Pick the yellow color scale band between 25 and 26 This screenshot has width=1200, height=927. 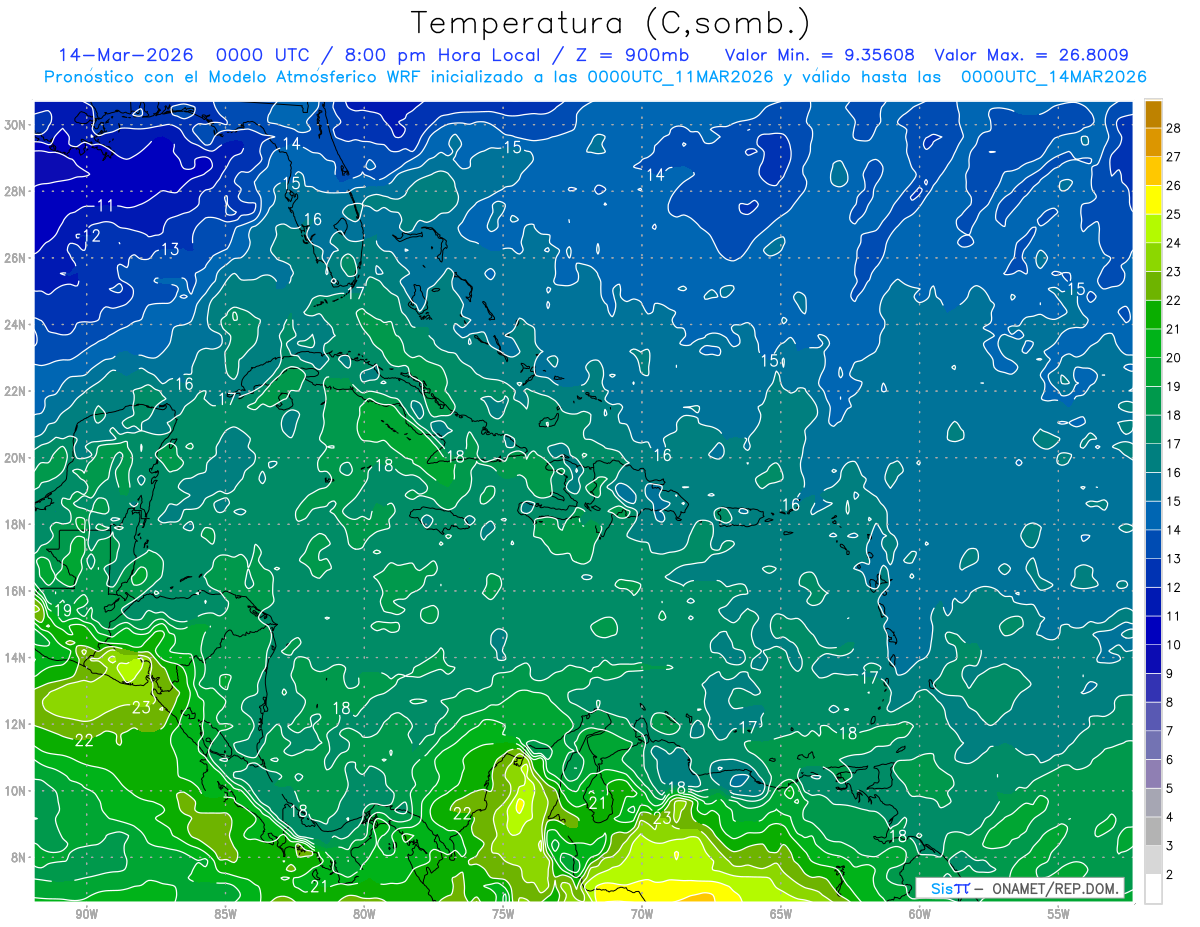pyautogui.click(x=1153, y=200)
